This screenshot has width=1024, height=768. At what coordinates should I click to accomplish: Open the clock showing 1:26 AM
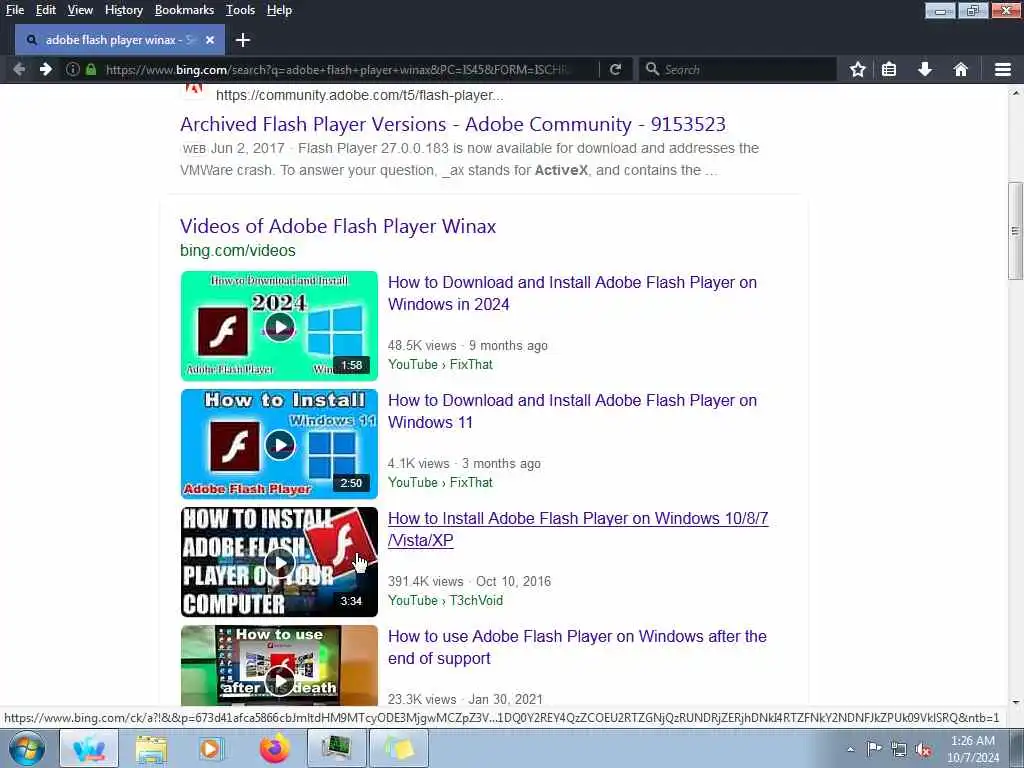[x=972, y=749]
